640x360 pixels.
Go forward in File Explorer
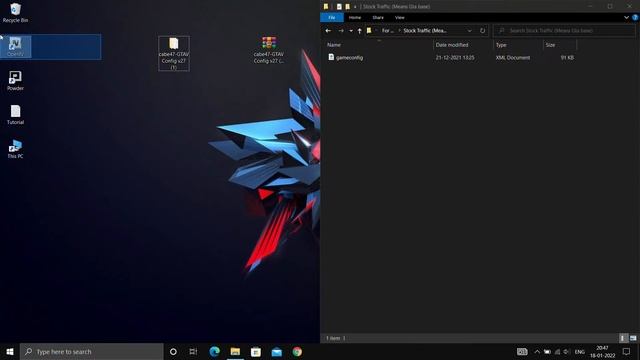point(341,31)
